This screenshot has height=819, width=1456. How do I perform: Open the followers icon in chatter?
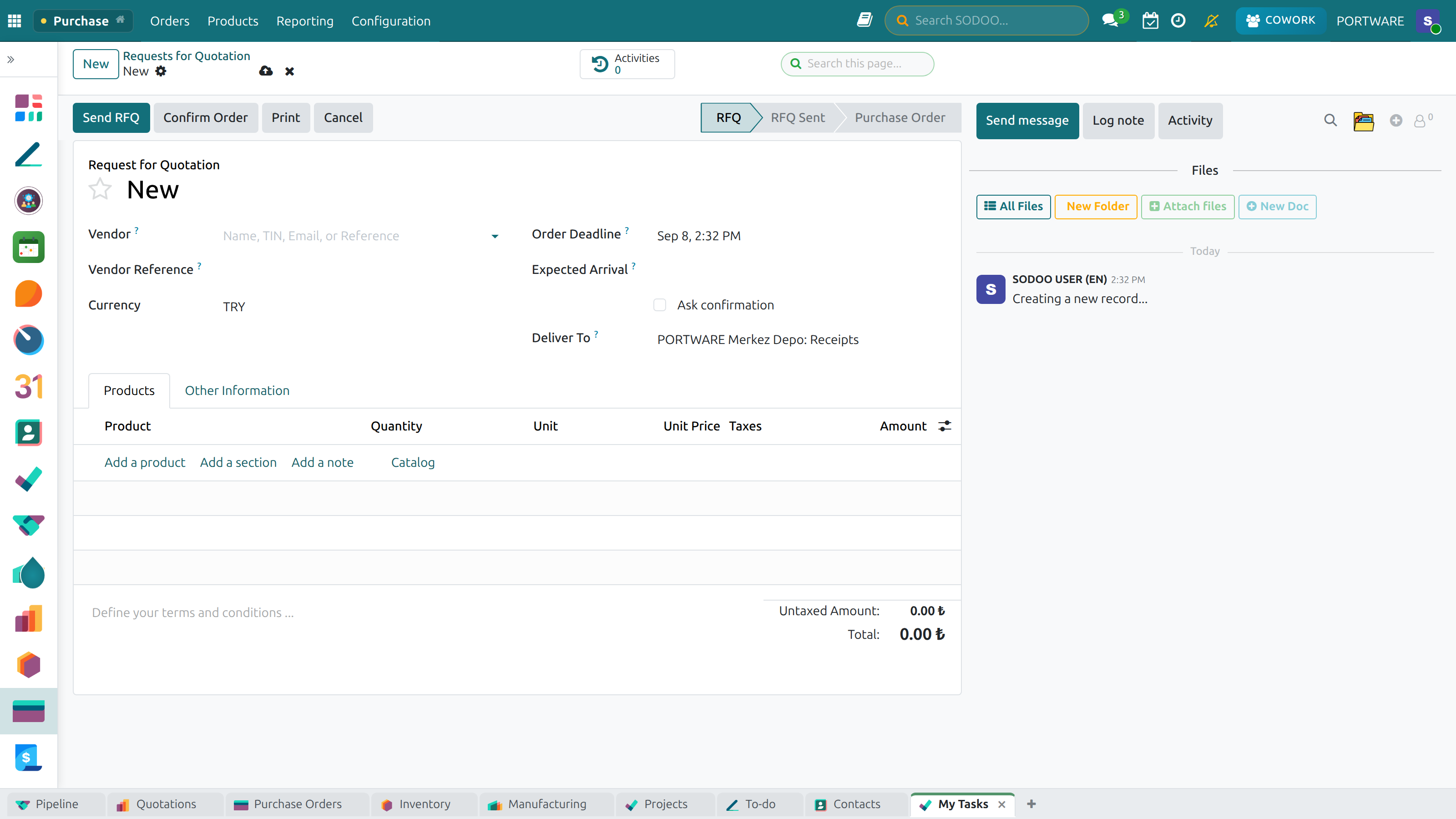pyautogui.click(x=1422, y=121)
